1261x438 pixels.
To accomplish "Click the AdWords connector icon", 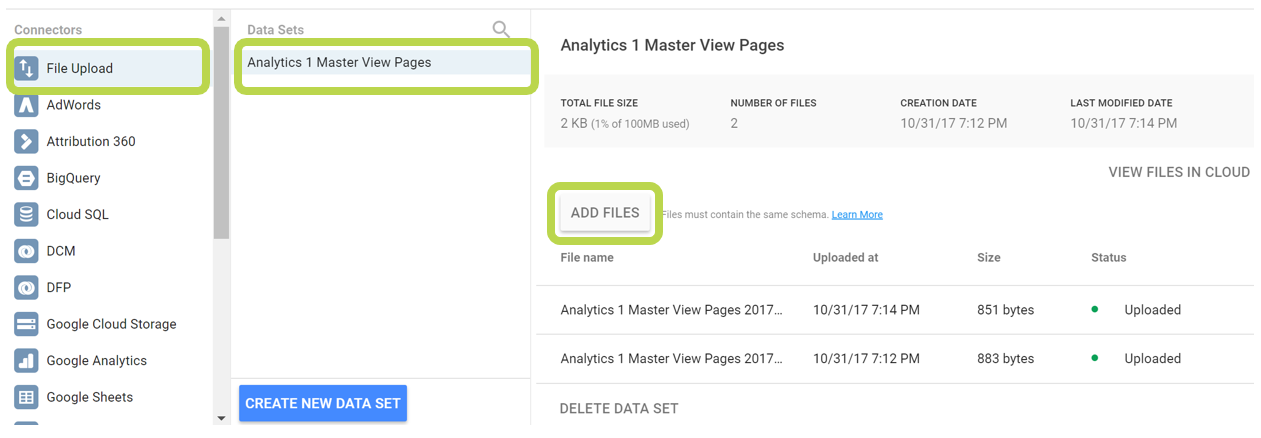I will (26, 105).
